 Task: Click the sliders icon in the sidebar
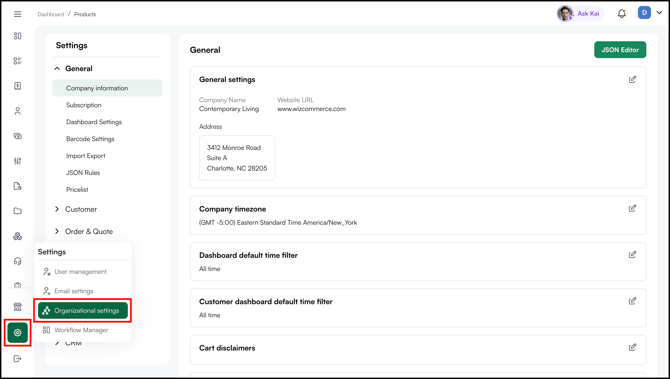point(18,161)
